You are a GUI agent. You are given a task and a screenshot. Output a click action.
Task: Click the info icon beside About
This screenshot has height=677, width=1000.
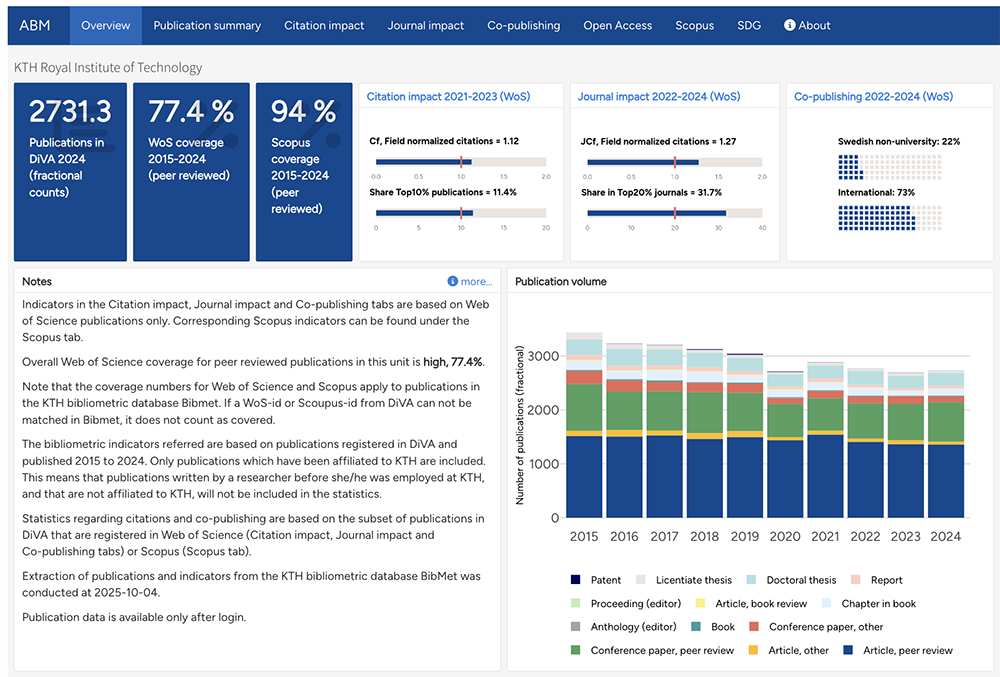(x=789, y=25)
